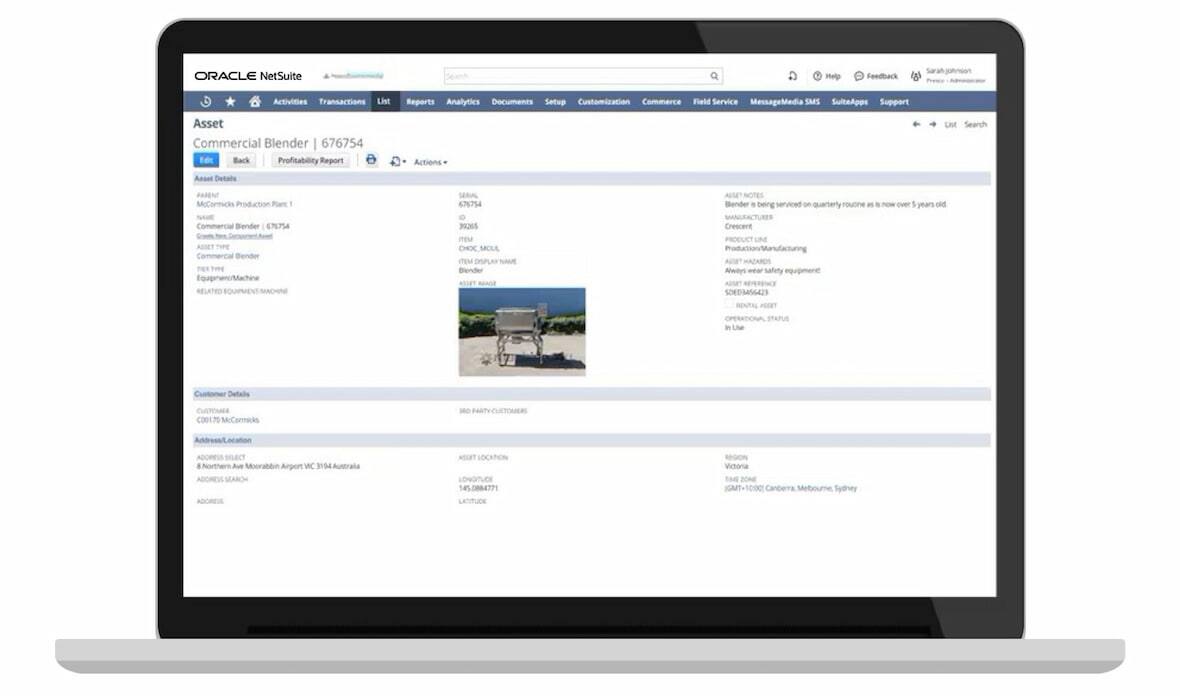
Task: Click the blue Edit button
Action: pos(206,160)
